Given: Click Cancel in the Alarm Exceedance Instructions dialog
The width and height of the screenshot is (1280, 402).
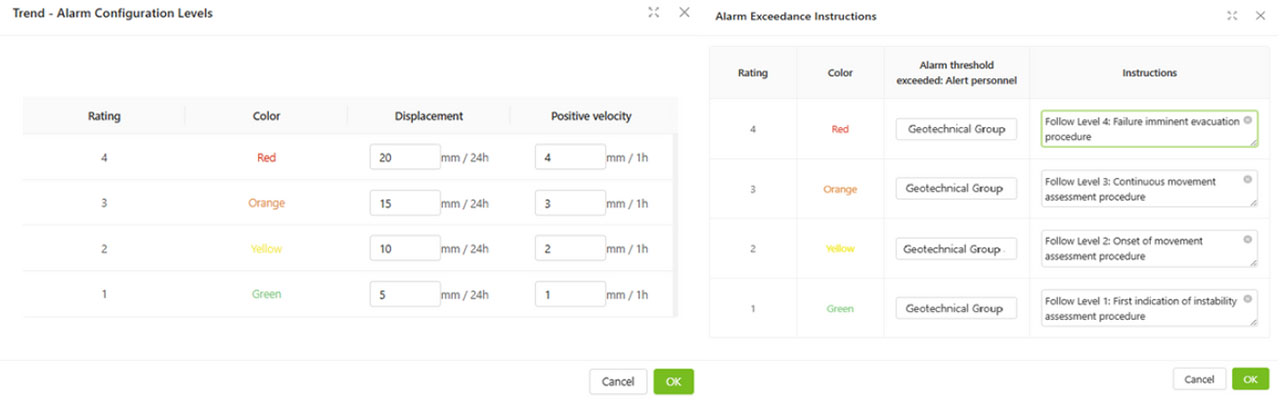Looking at the screenshot, I should pos(1198,379).
